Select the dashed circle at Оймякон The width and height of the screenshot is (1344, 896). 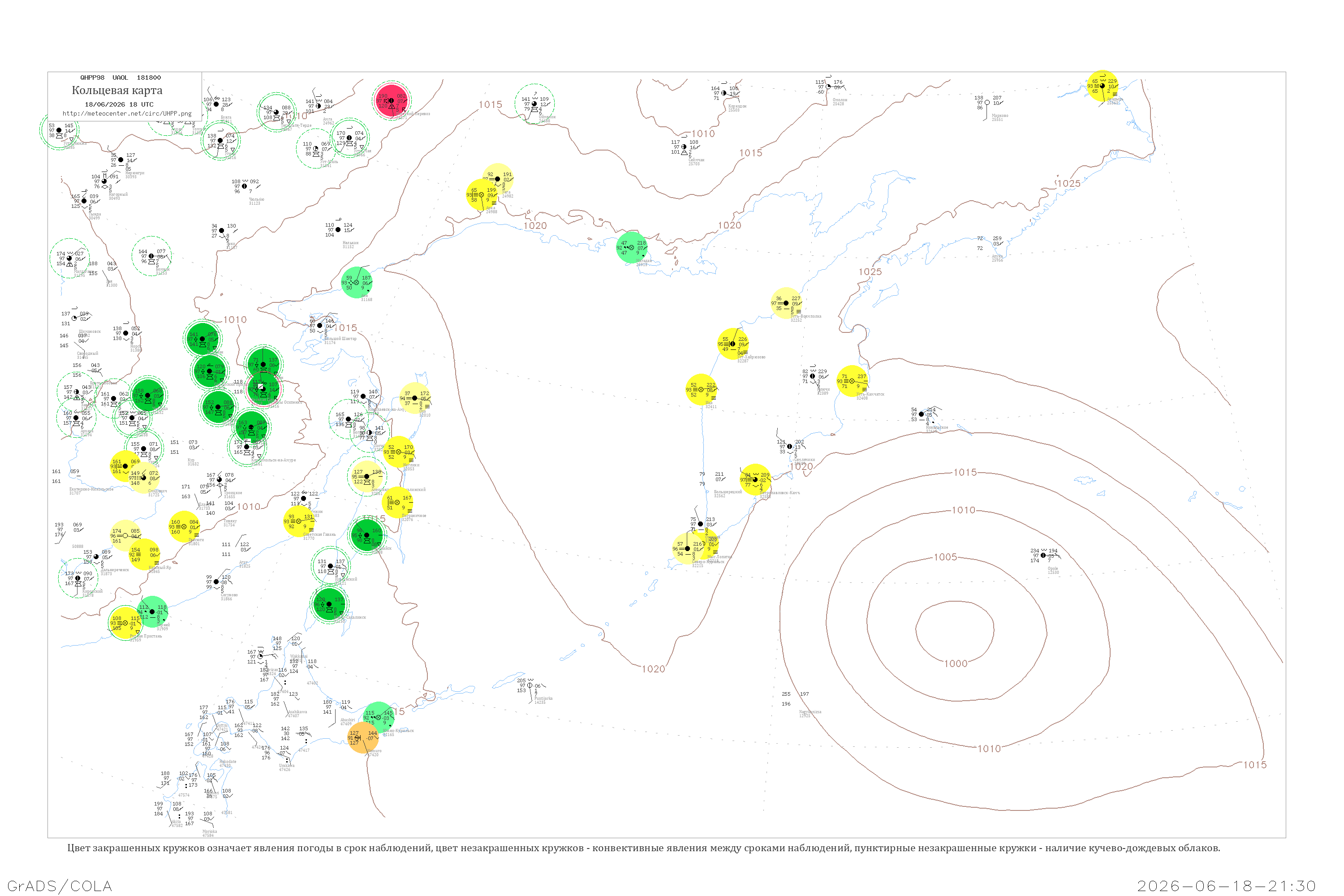pos(535,103)
